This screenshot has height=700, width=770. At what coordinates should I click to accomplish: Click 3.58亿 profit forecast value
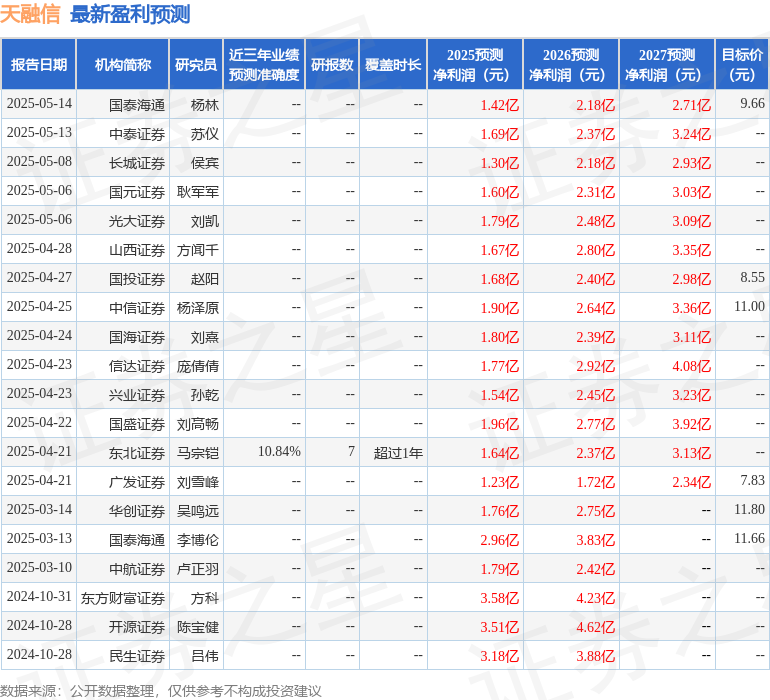pos(499,598)
